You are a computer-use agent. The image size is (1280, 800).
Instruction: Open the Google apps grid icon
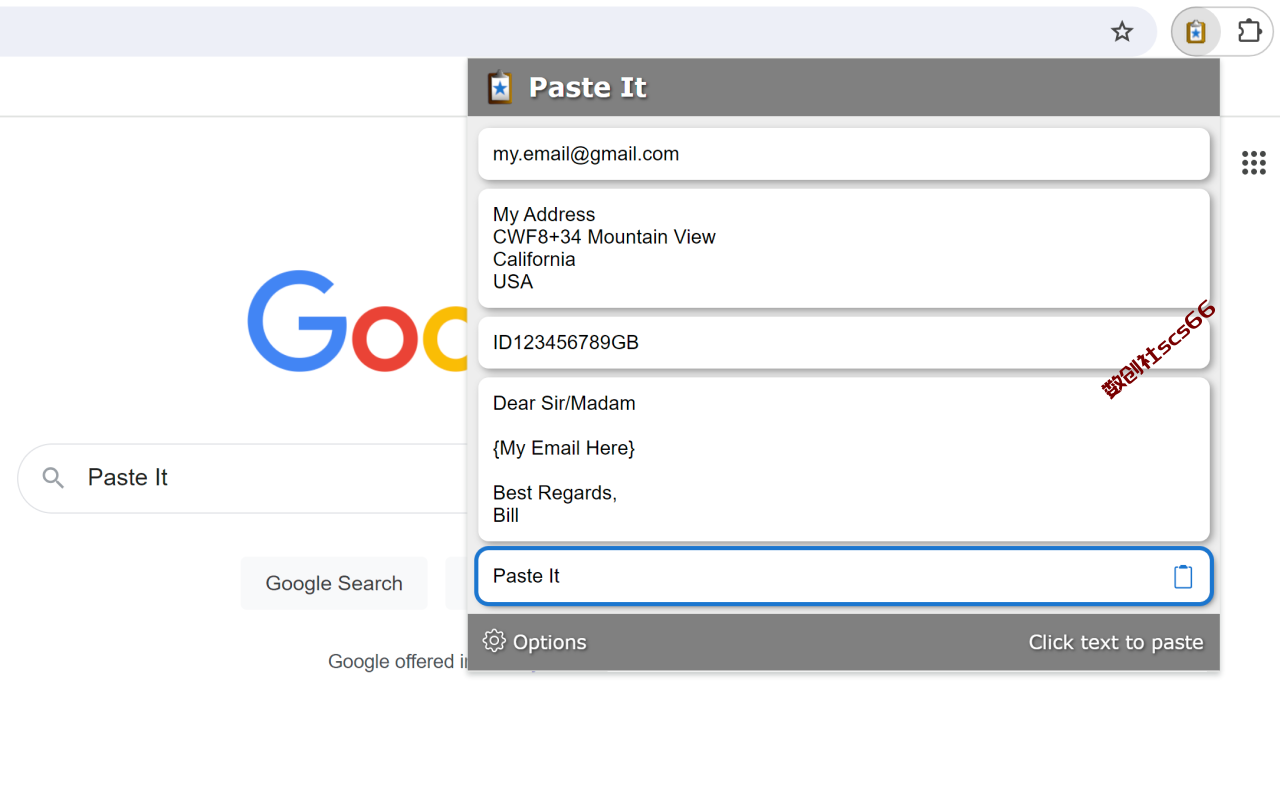1254,163
